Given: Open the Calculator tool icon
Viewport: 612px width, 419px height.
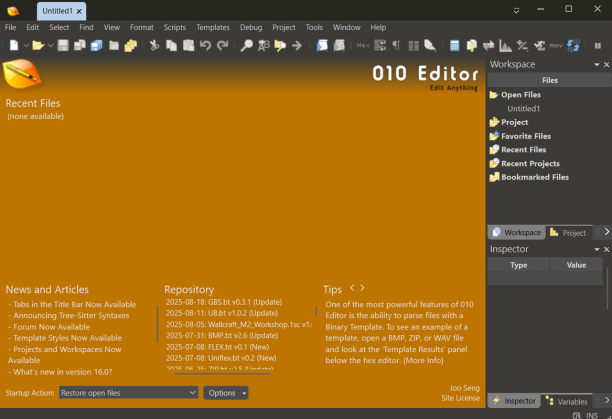Looking at the screenshot, I should click(x=454, y=46).
